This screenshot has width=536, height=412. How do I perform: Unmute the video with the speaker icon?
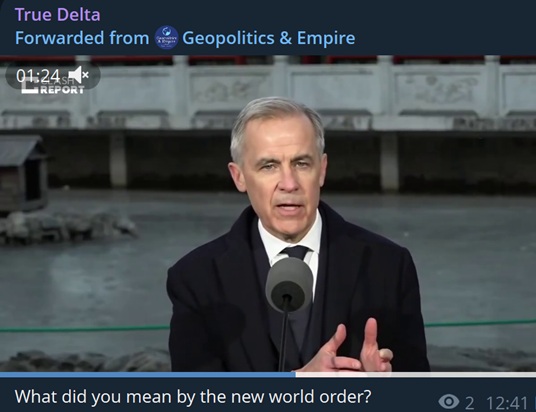click(x=78, y=75)
